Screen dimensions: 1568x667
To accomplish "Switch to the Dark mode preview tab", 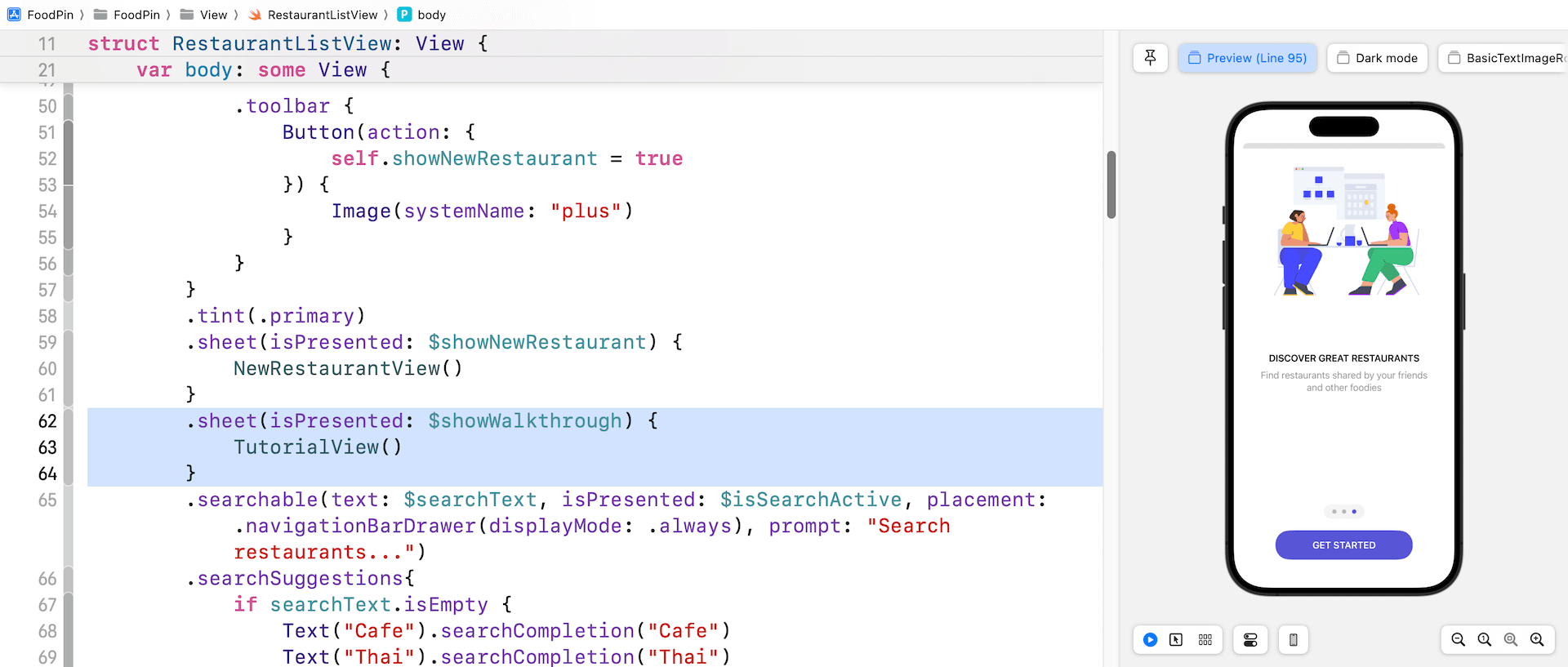I will point(1377,58).
